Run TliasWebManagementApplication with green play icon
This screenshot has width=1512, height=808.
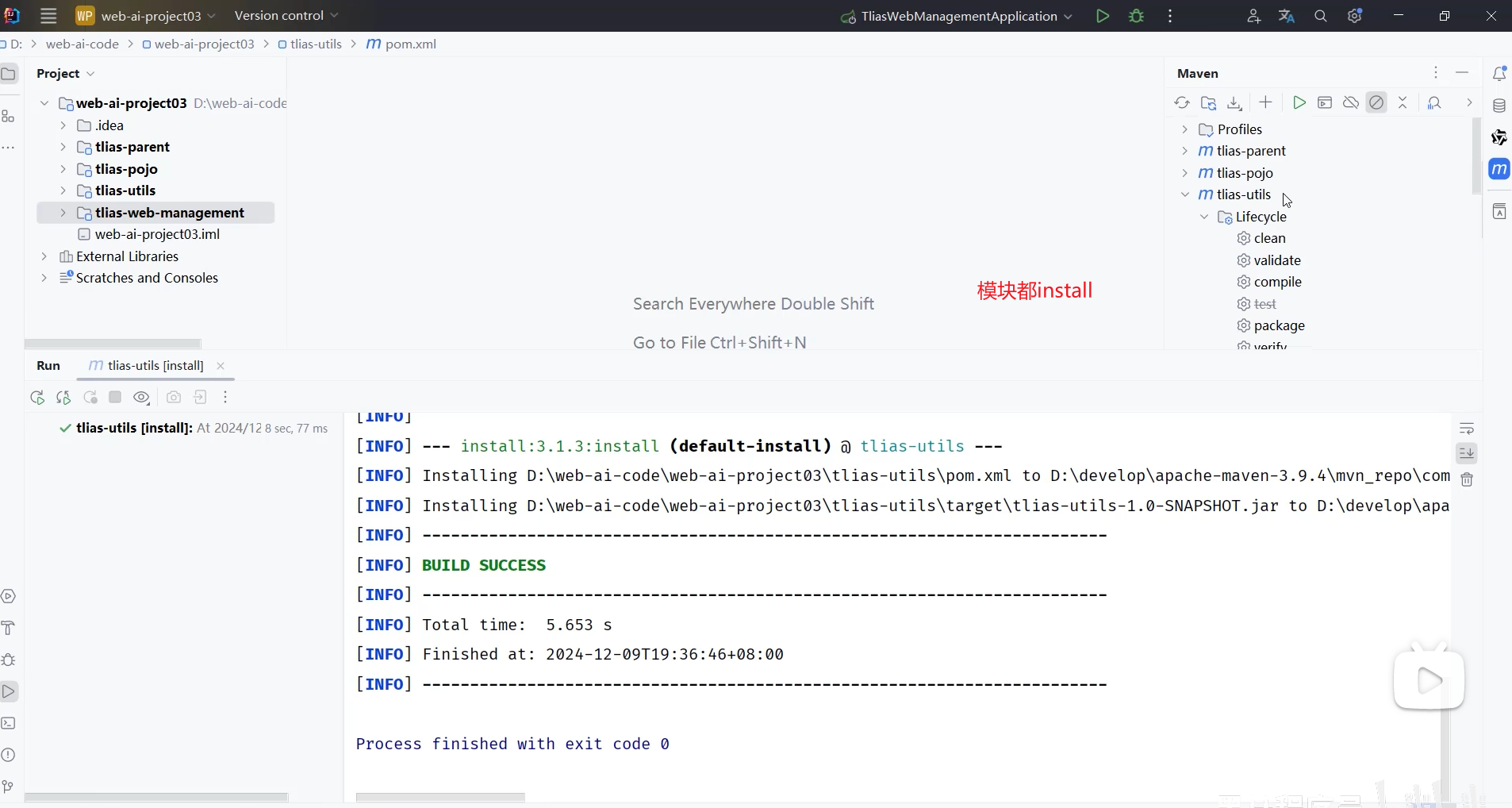click(1103, 16)
